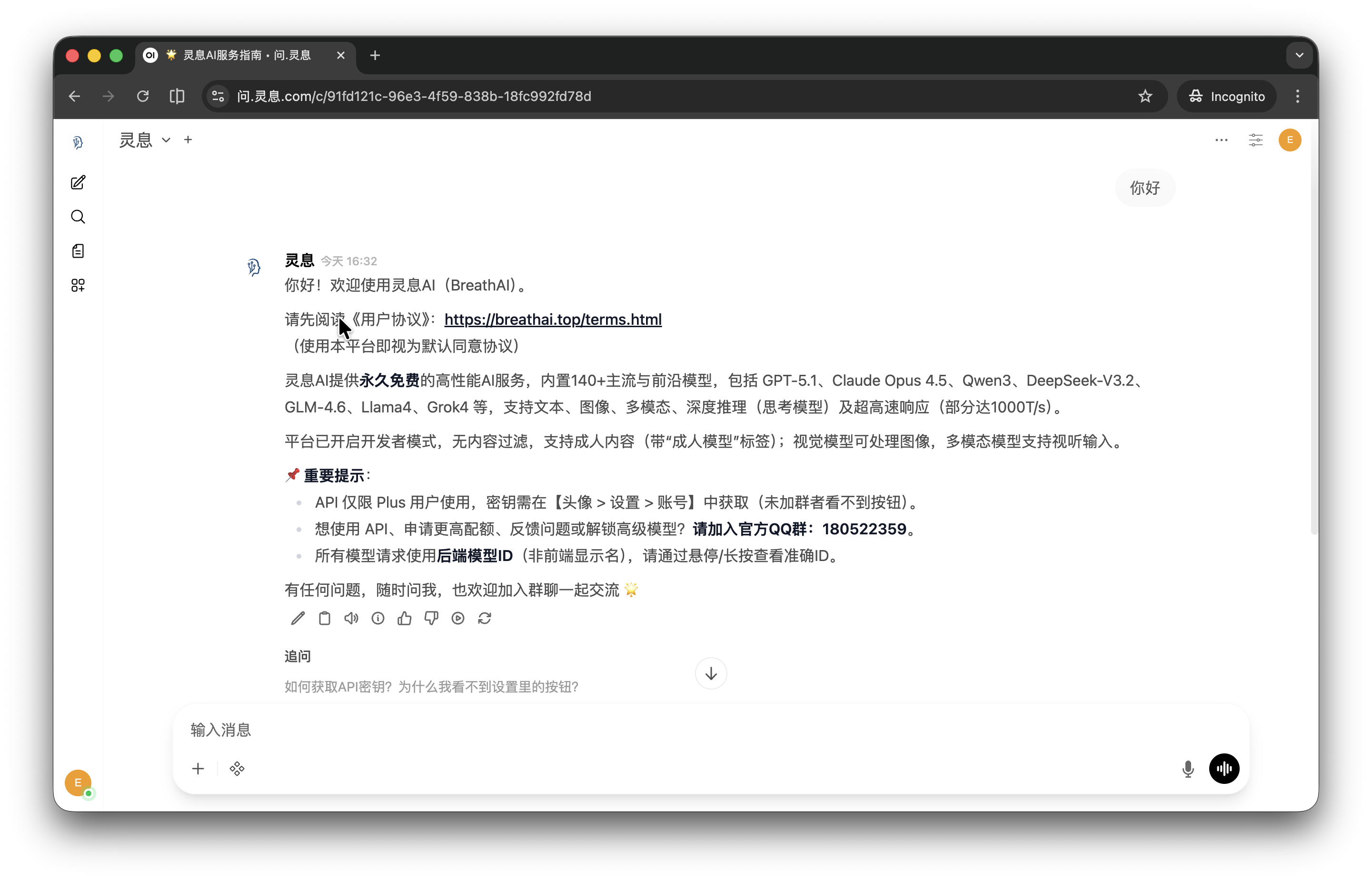
Task: Edit the assistant's welcome message
Action: 298,618
